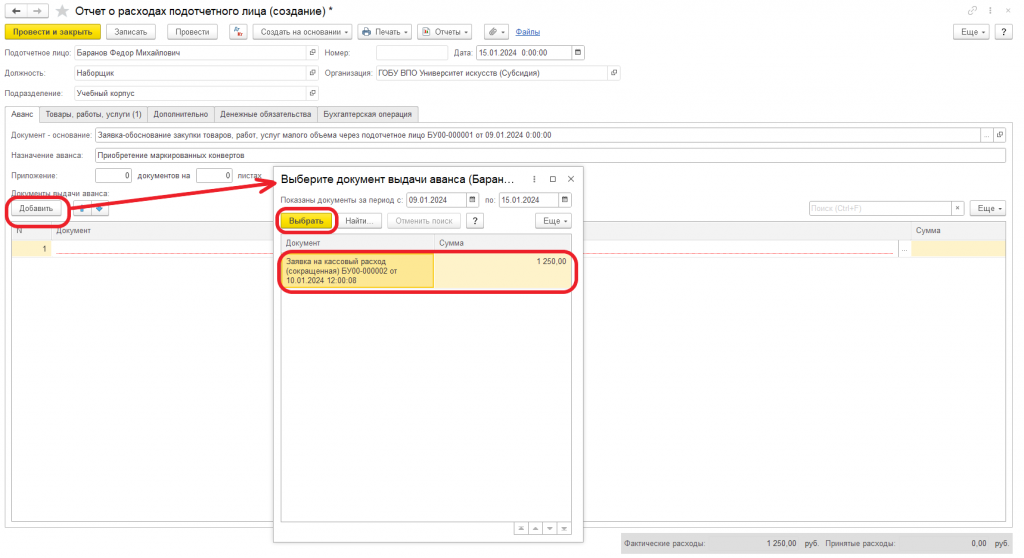This screenshot has height=558, width=1024.
Task: Click ellipsis select button of Документ-основание
Action: (987, 135)
